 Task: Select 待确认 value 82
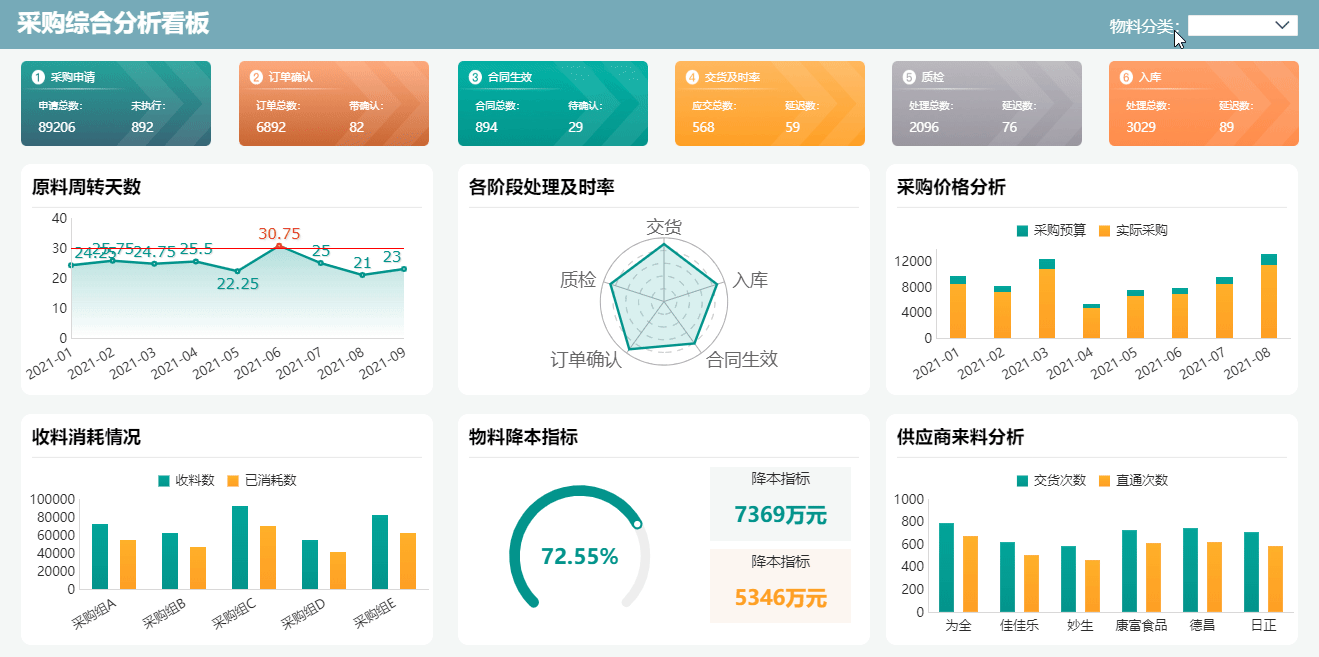(357, 127)
